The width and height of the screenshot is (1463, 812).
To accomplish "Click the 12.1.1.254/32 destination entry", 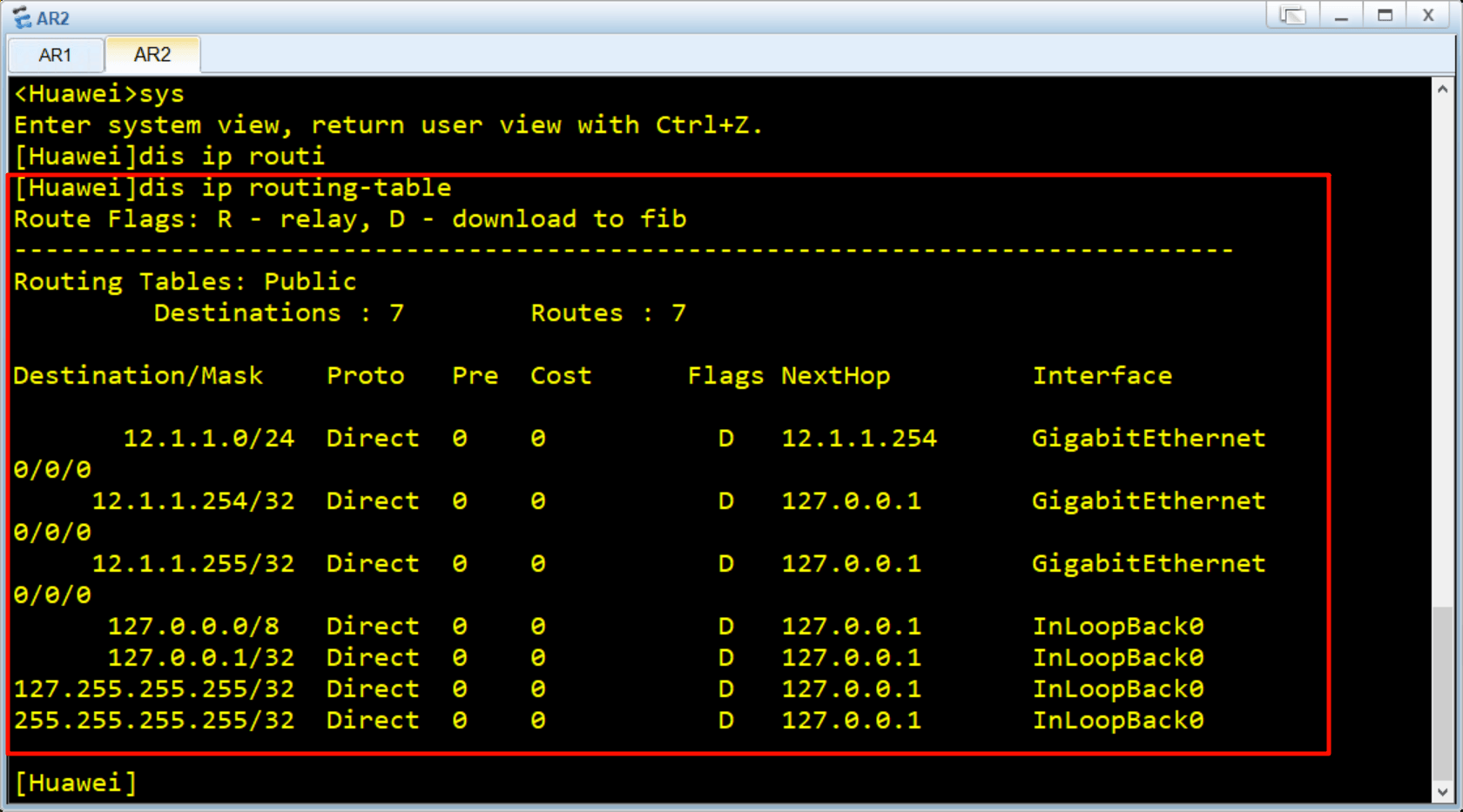I will [x=193, y=501].
